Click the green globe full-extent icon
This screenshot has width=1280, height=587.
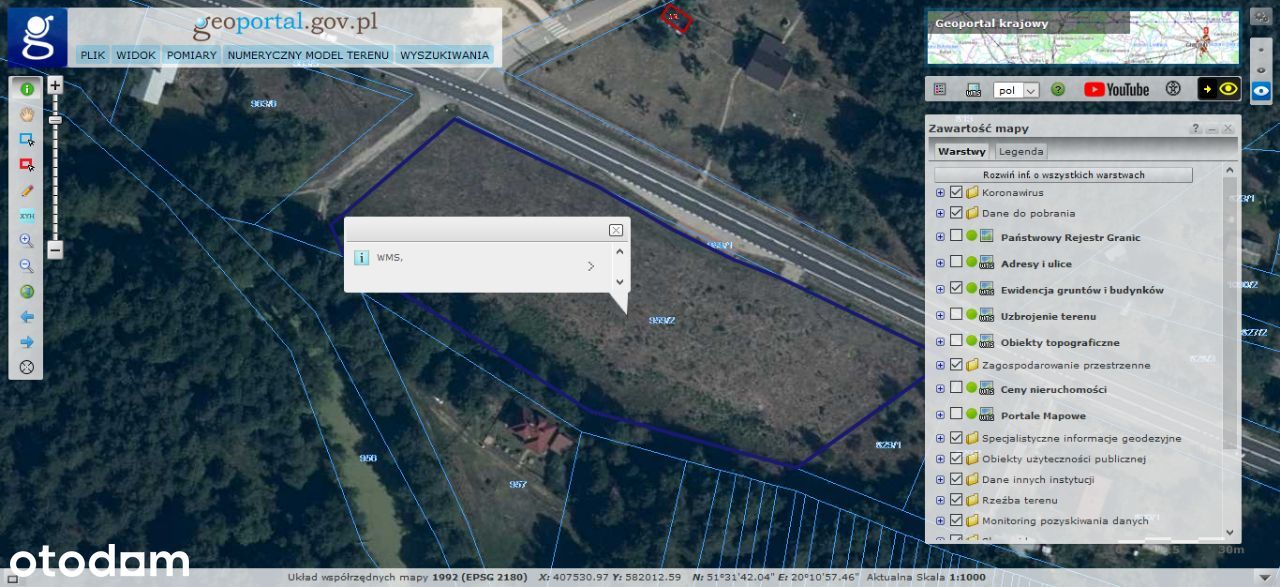[27, 292]
